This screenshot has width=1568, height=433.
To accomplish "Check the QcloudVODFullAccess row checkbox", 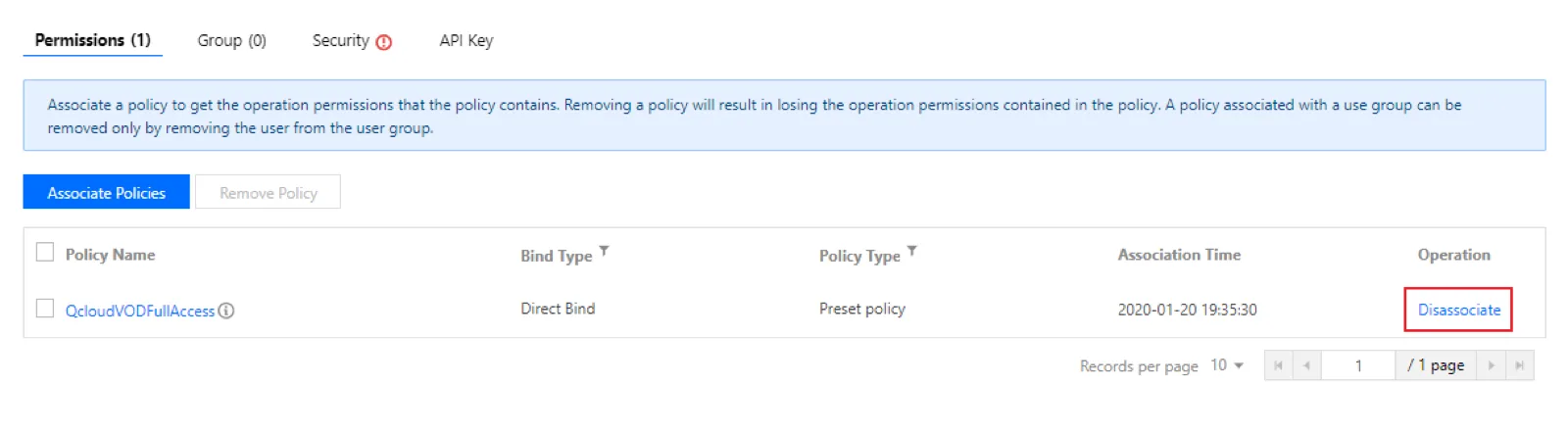I will coord(45,308).
